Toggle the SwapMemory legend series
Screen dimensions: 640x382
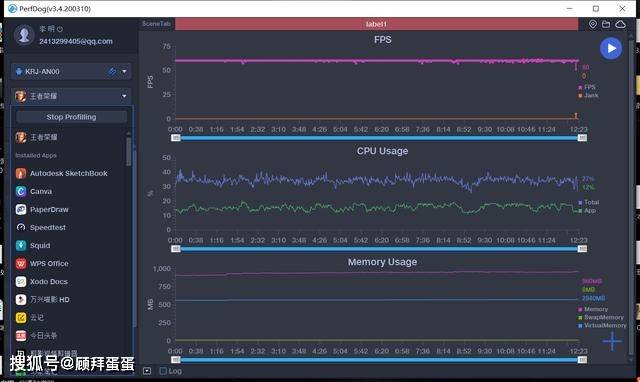pos(601,317)
